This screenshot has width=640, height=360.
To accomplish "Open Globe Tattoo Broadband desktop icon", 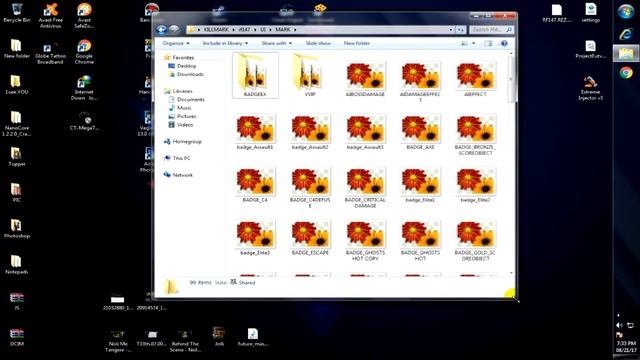I will pyautogui.click(x=50, y=52).
